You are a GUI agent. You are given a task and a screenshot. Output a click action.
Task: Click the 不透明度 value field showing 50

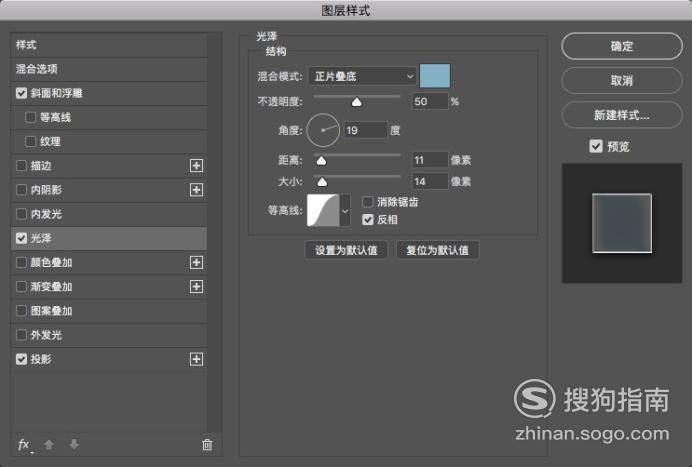430,102
